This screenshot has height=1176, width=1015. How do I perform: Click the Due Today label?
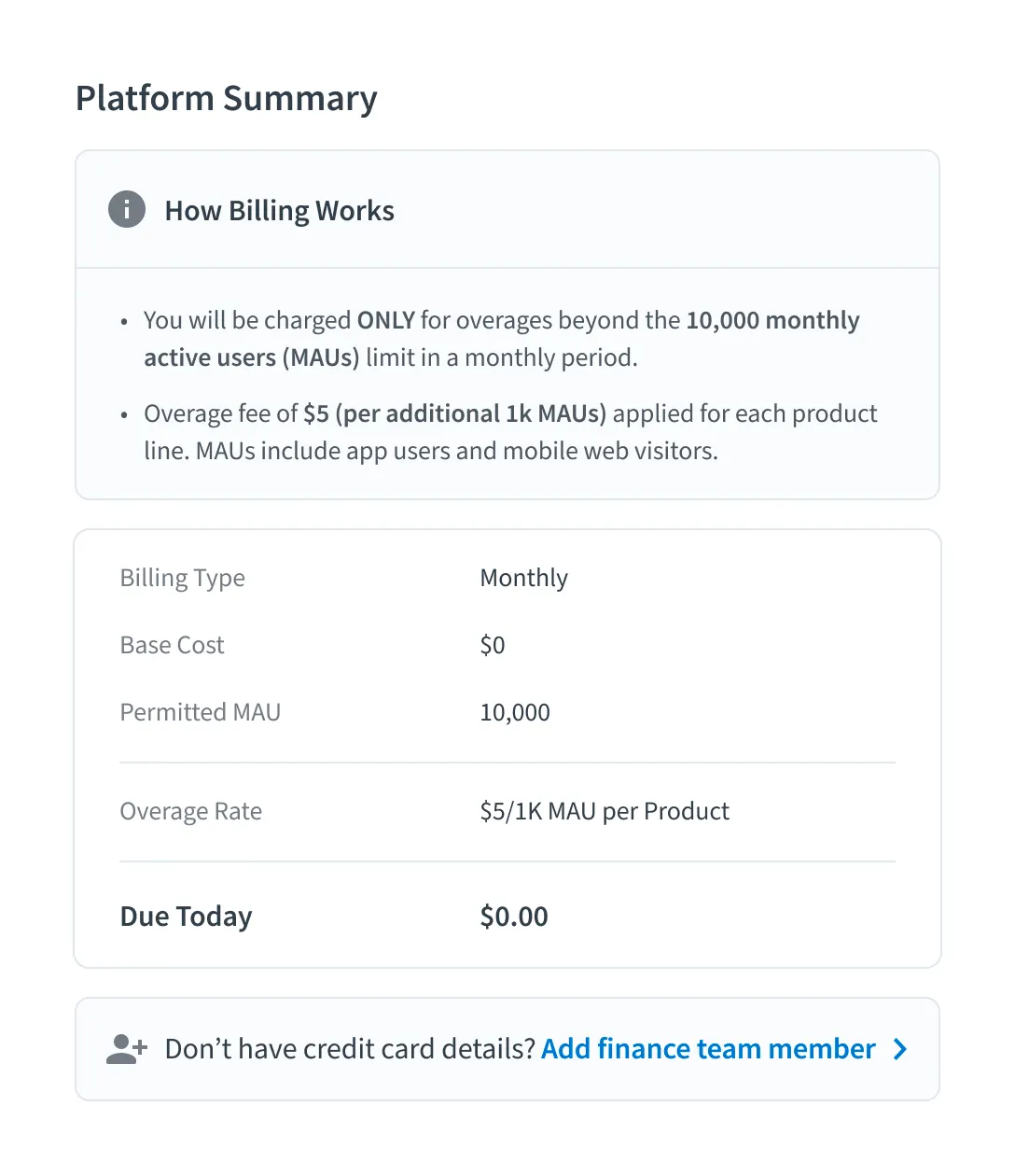(x=186, y=916)
